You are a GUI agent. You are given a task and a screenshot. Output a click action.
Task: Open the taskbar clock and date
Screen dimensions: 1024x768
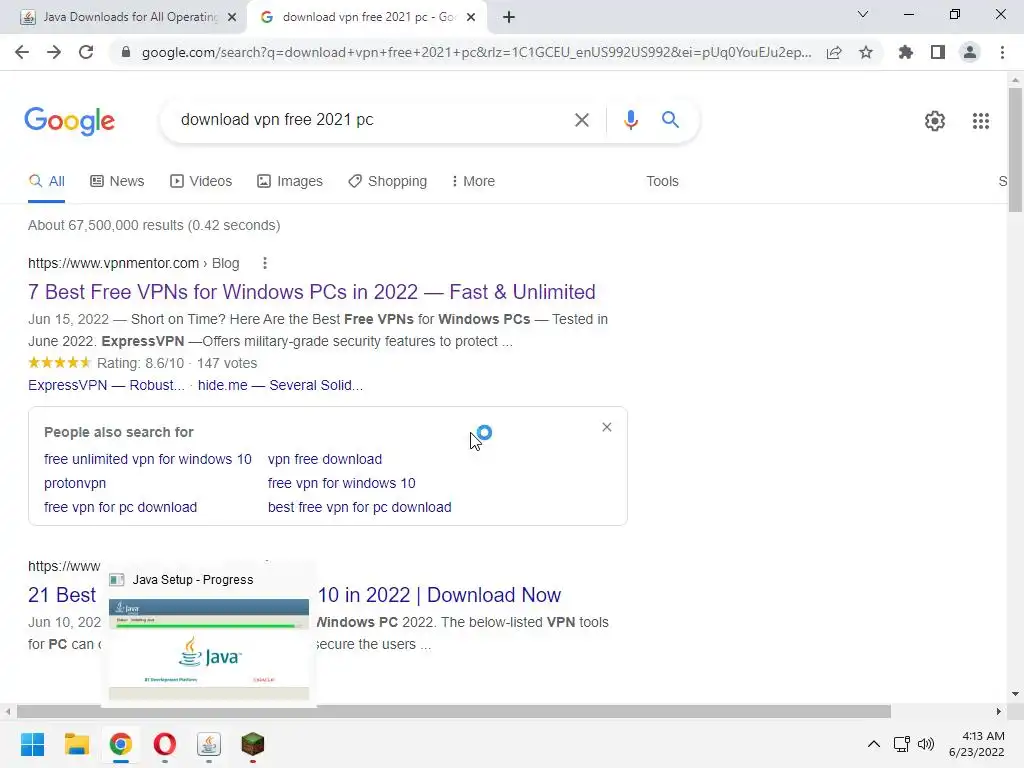976,744
